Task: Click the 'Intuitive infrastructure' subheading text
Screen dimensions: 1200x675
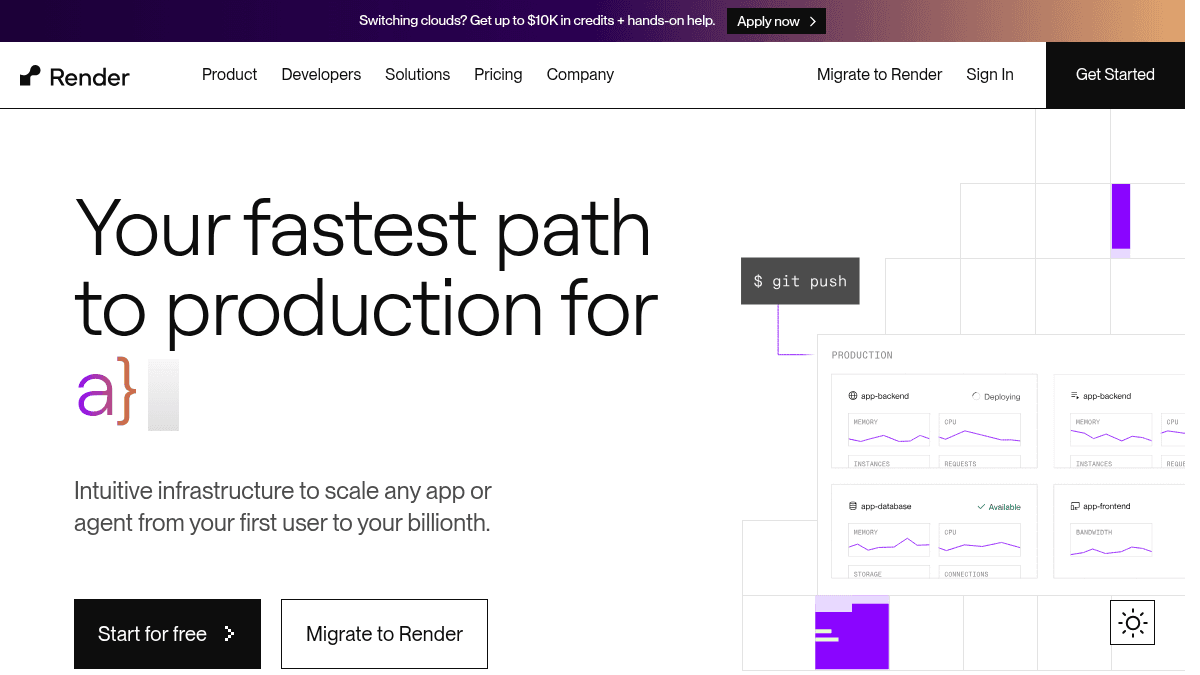Action: (283, 507)
